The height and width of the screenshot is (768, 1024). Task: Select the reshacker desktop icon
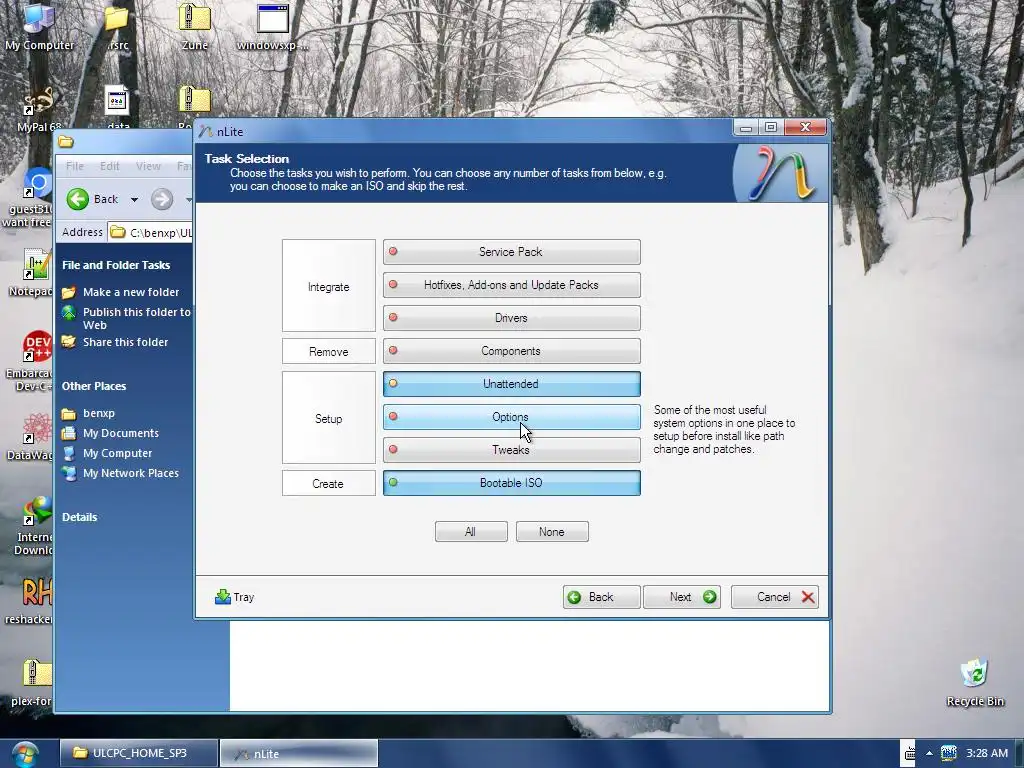pyautogui.click(x=37, y=592)
